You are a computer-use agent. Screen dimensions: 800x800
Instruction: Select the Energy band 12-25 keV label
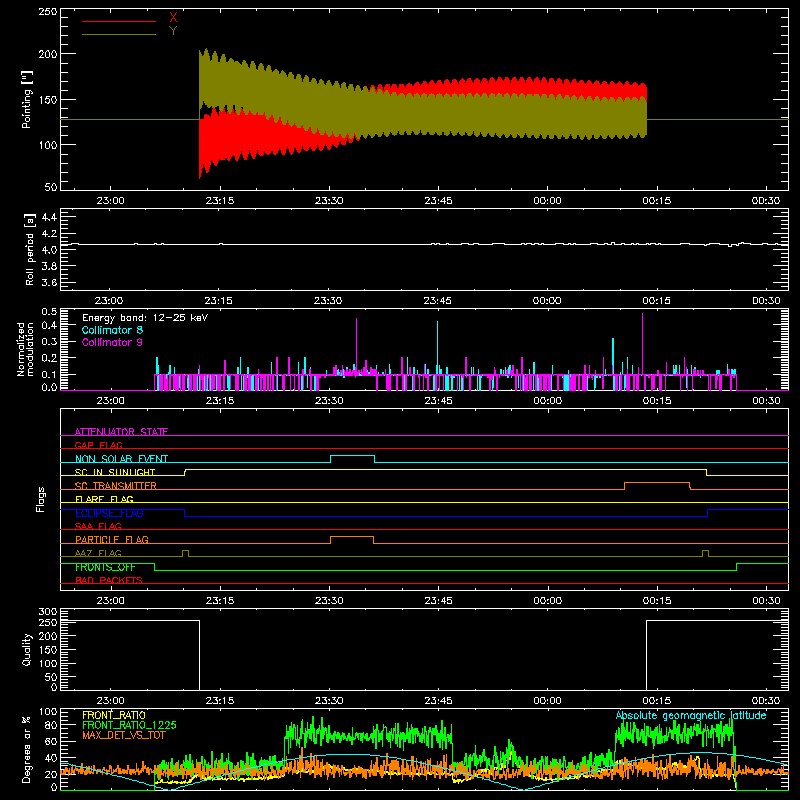click(145, 318)
